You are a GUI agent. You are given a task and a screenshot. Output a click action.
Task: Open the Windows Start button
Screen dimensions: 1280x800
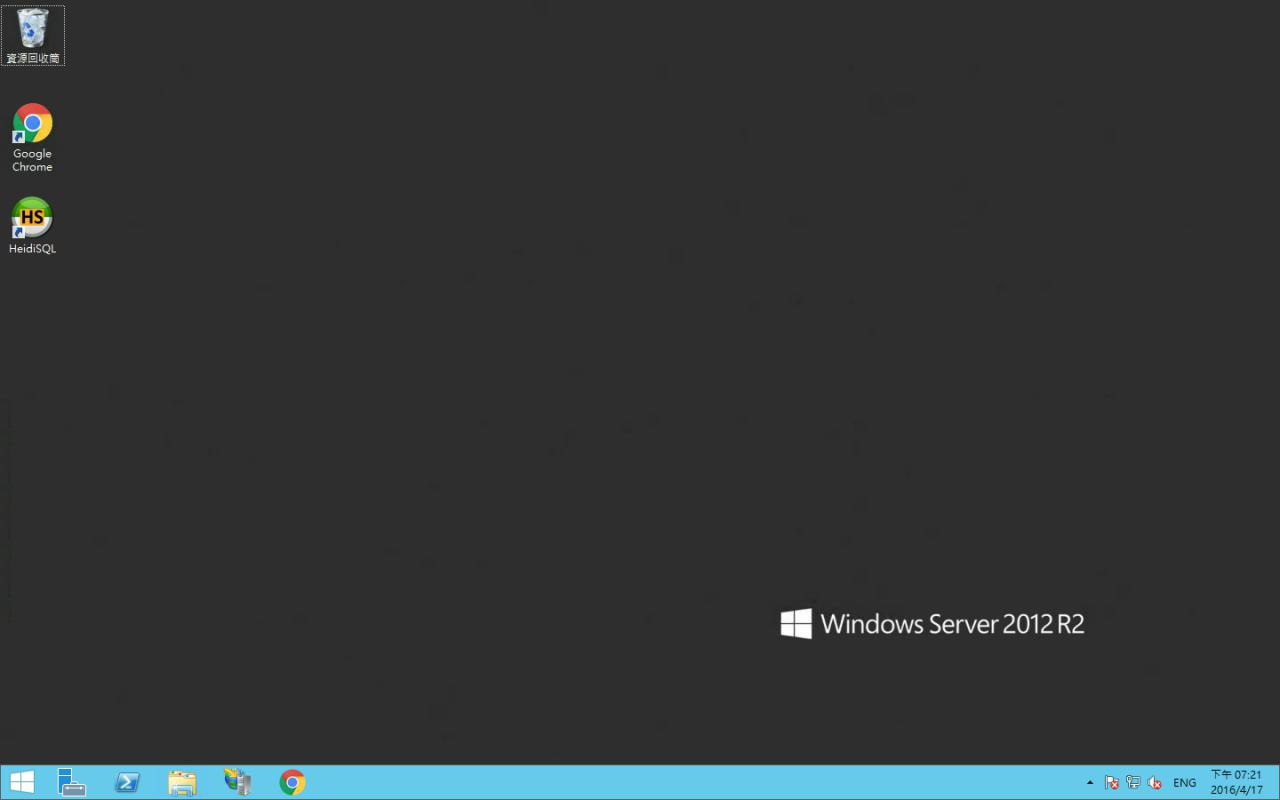click(22, 782)
